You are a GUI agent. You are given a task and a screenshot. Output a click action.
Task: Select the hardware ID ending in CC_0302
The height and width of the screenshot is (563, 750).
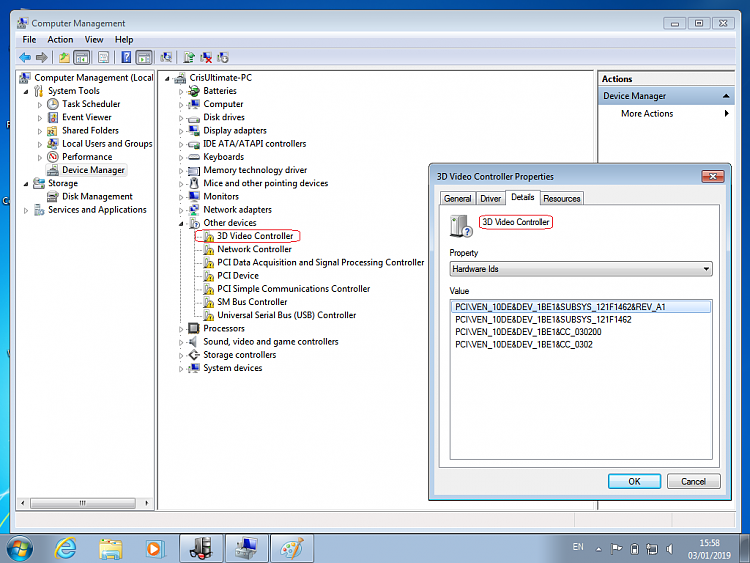[524, 344]
